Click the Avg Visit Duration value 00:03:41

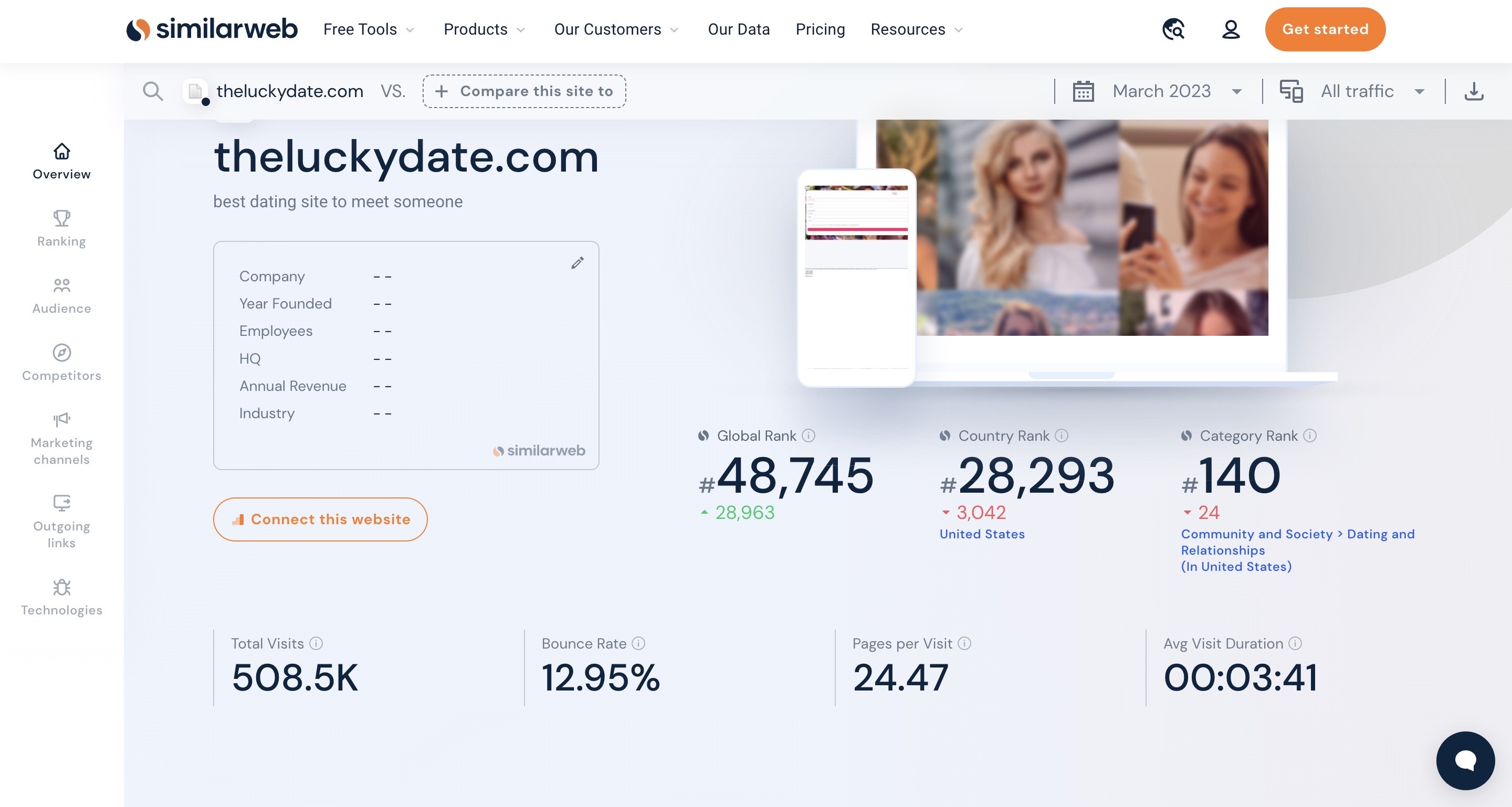point(1240,678)
